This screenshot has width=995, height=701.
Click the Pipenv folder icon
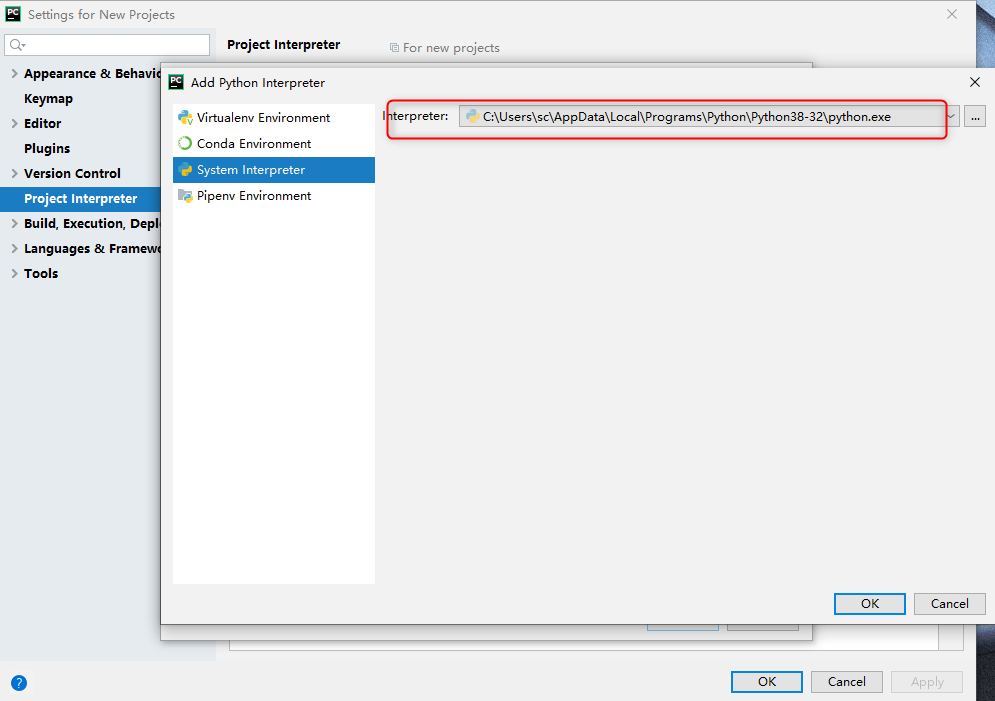coord(185,195)
